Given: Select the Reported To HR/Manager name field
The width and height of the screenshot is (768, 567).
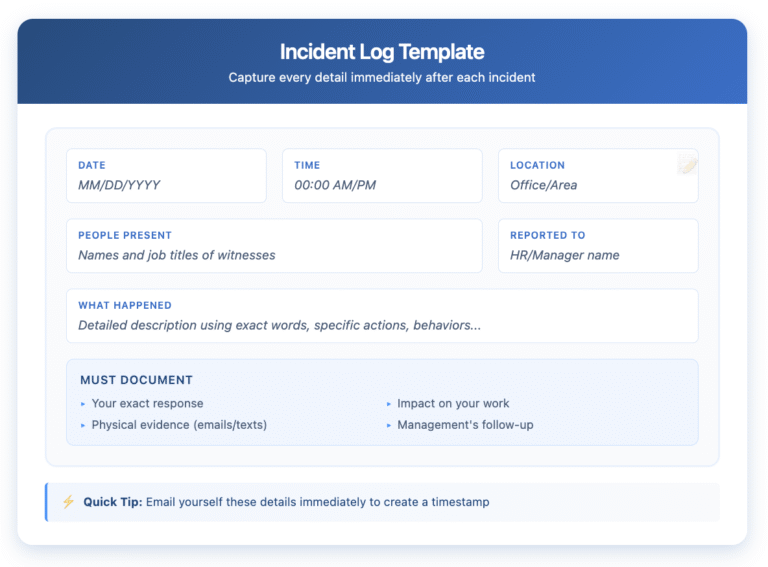Looking at the screenshot, I should pyautogui.click(x=598, y=246).
